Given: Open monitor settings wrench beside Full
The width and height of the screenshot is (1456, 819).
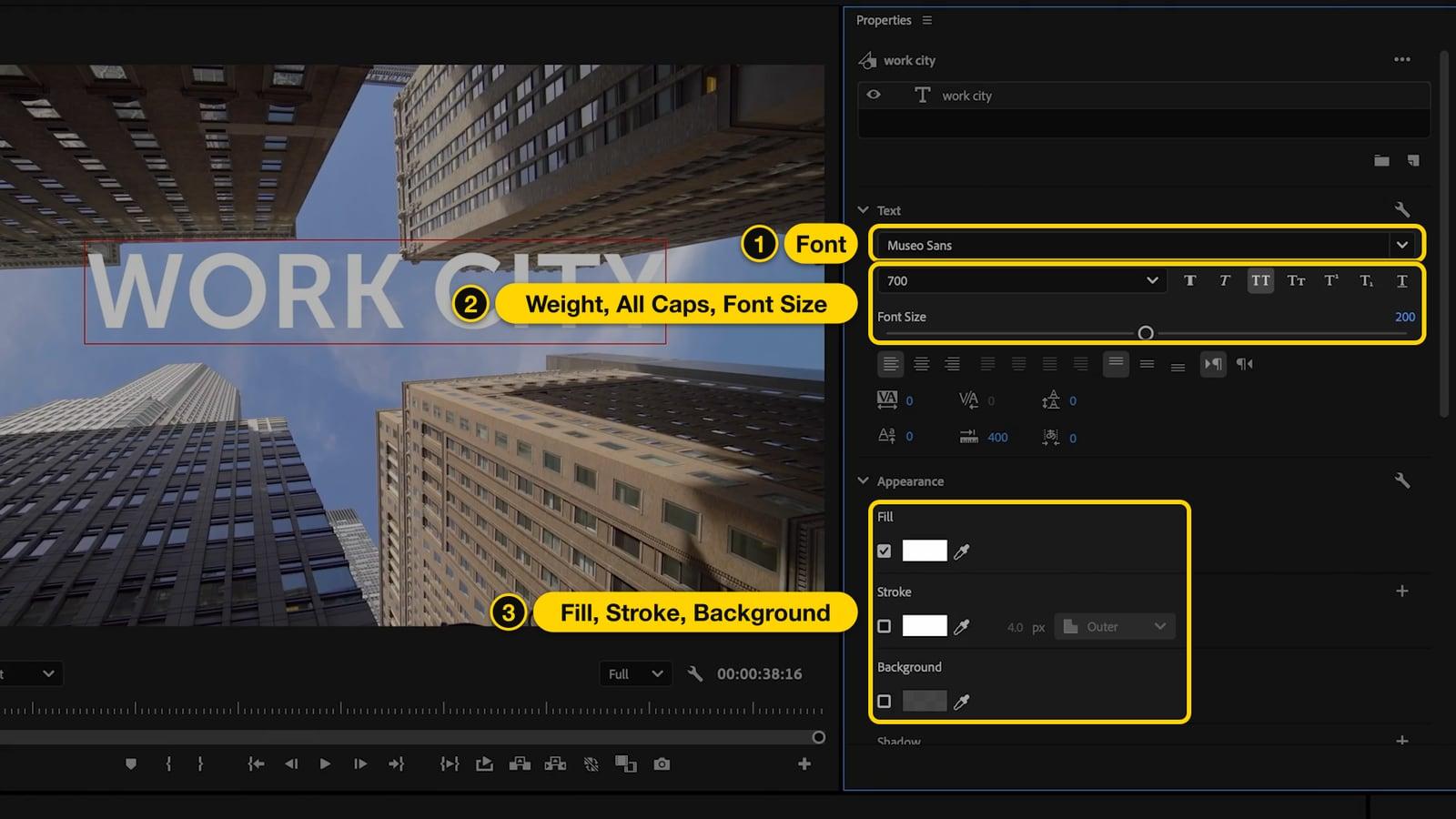Looking at the screenshot, I should pos(695,673).
